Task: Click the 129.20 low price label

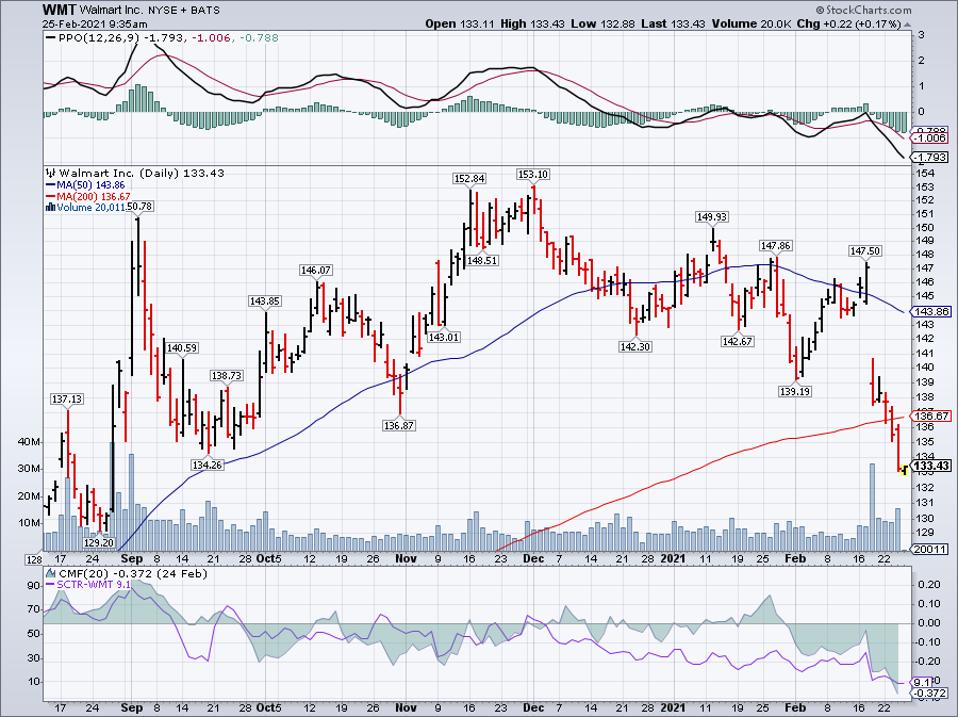Action: [99, 542]
